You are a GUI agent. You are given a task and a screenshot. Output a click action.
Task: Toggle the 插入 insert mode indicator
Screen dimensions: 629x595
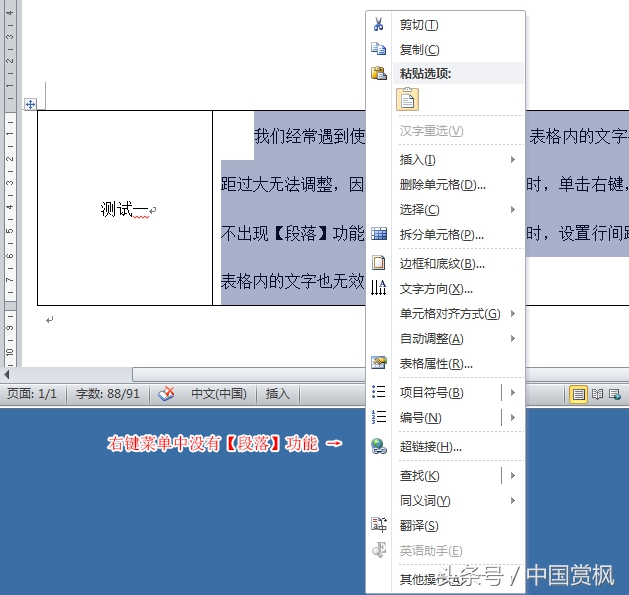(x=278, y=394)
